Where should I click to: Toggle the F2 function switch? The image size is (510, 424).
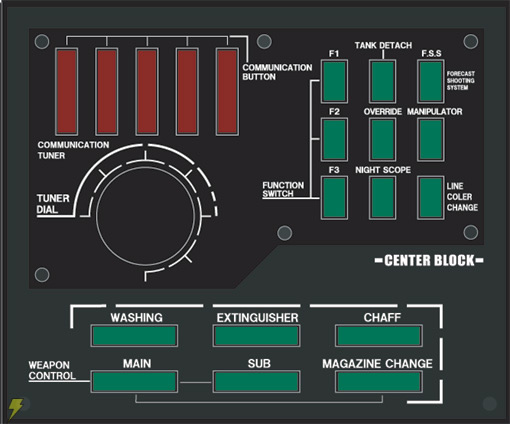(334, 139)
